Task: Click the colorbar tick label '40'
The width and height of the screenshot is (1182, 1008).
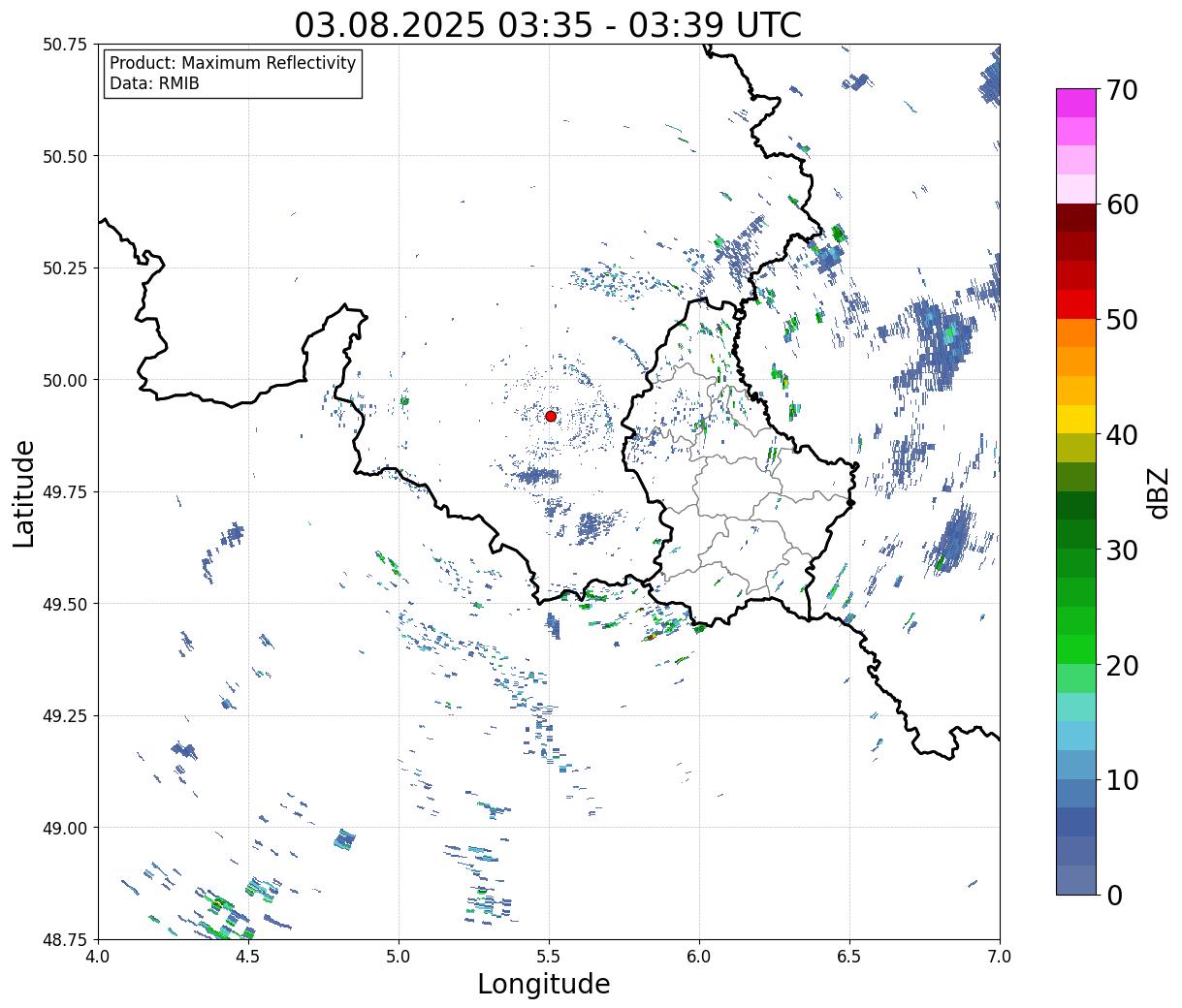Action: click(x=1122, y=435)
